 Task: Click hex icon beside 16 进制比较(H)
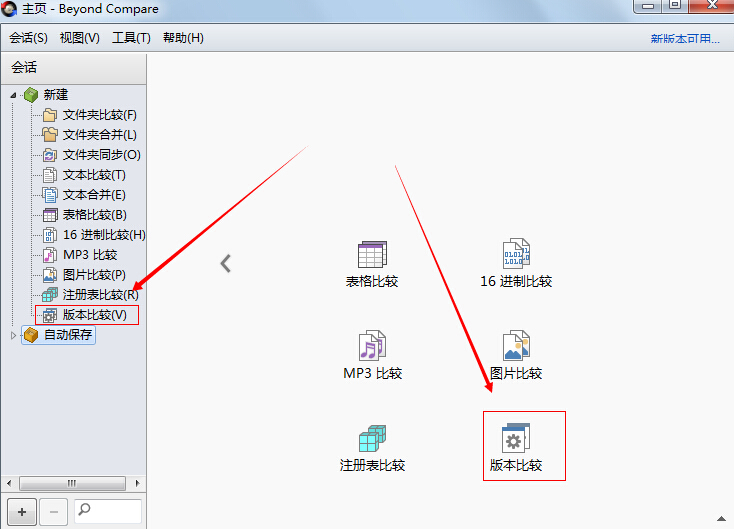(50, 235)
